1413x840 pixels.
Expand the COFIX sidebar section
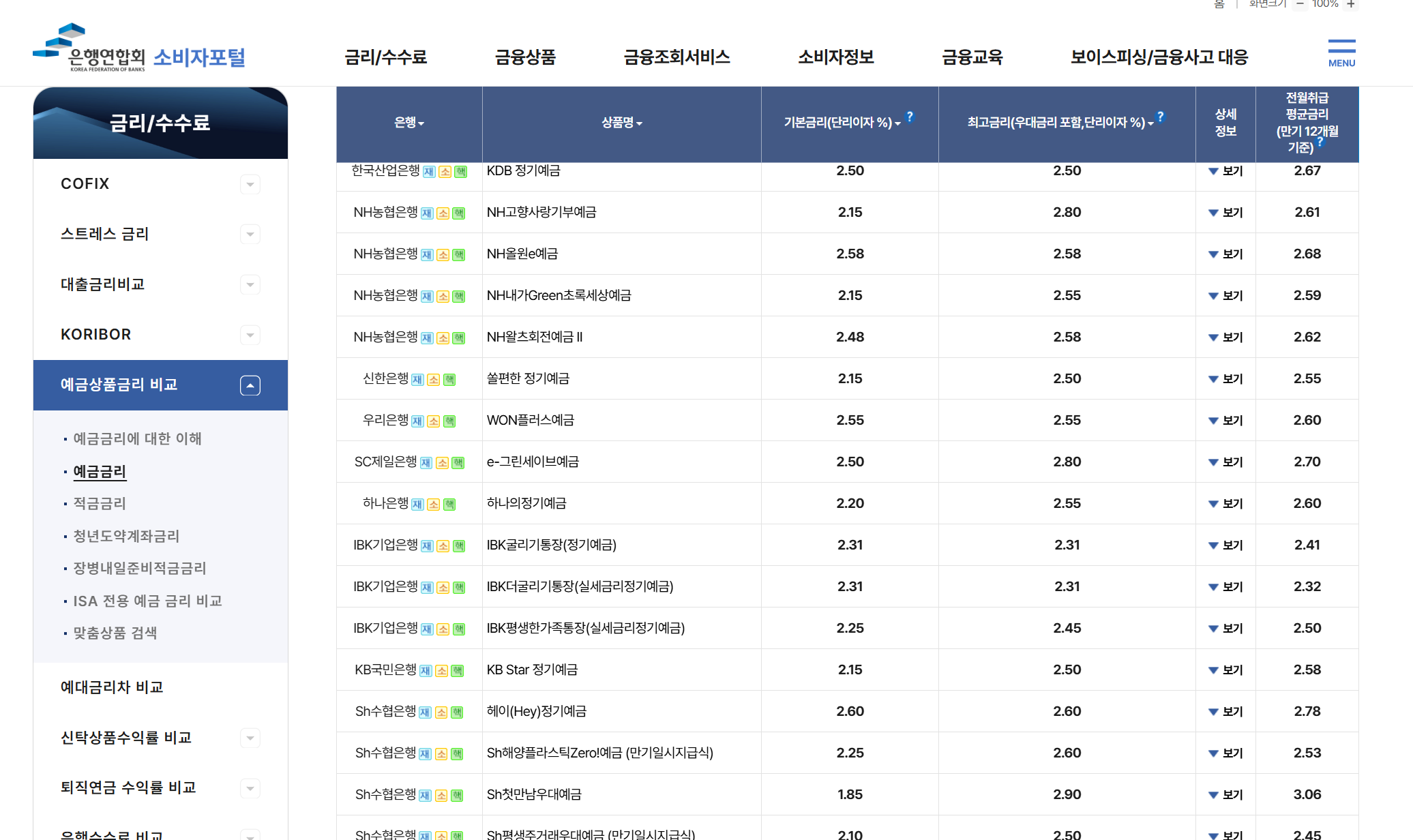250,184
